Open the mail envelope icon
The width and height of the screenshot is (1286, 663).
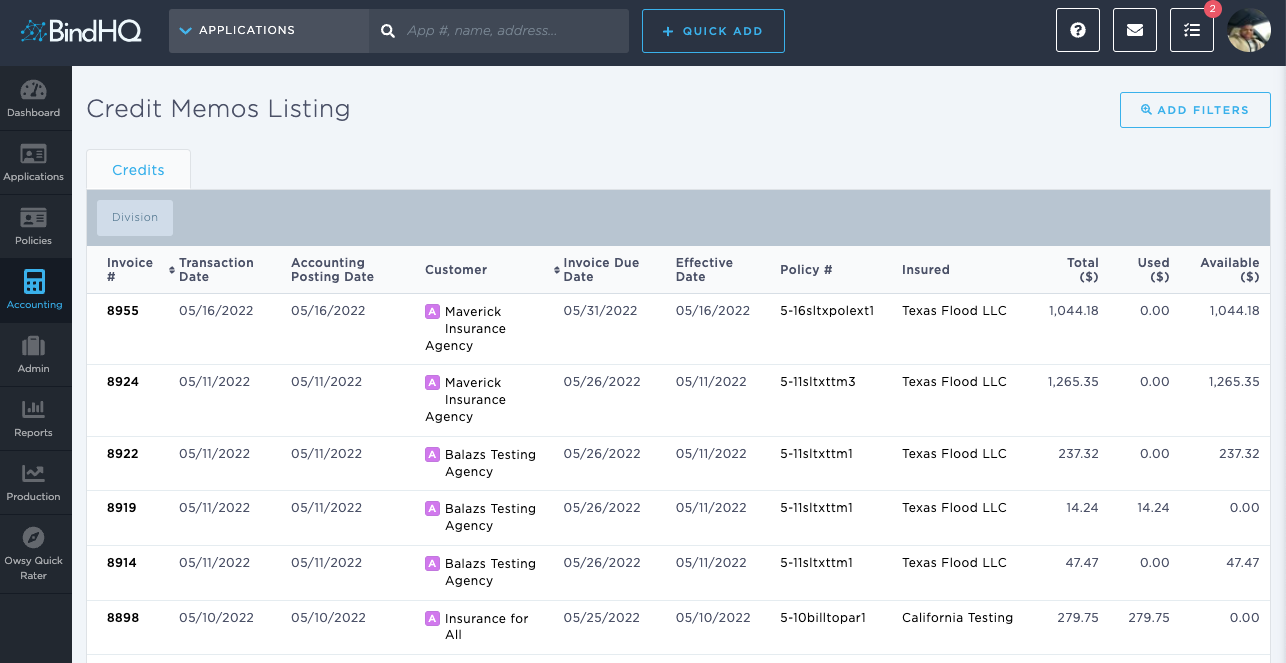1135,31
